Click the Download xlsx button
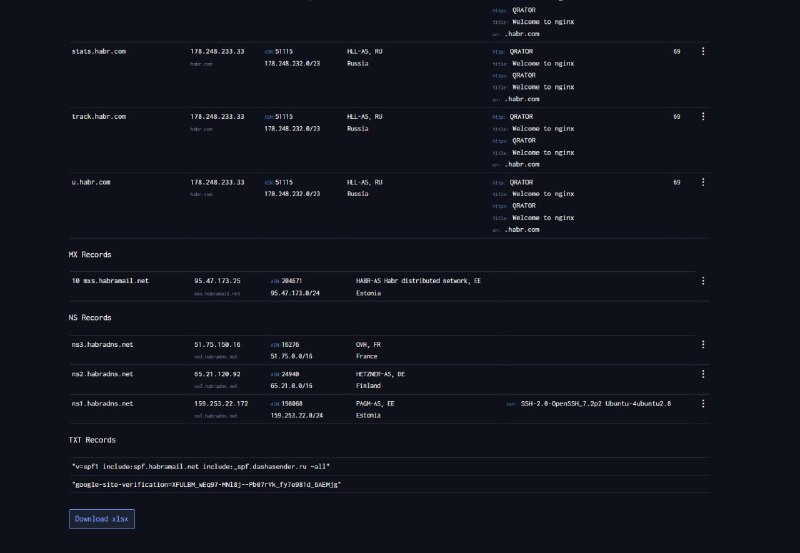 point(102,519)
